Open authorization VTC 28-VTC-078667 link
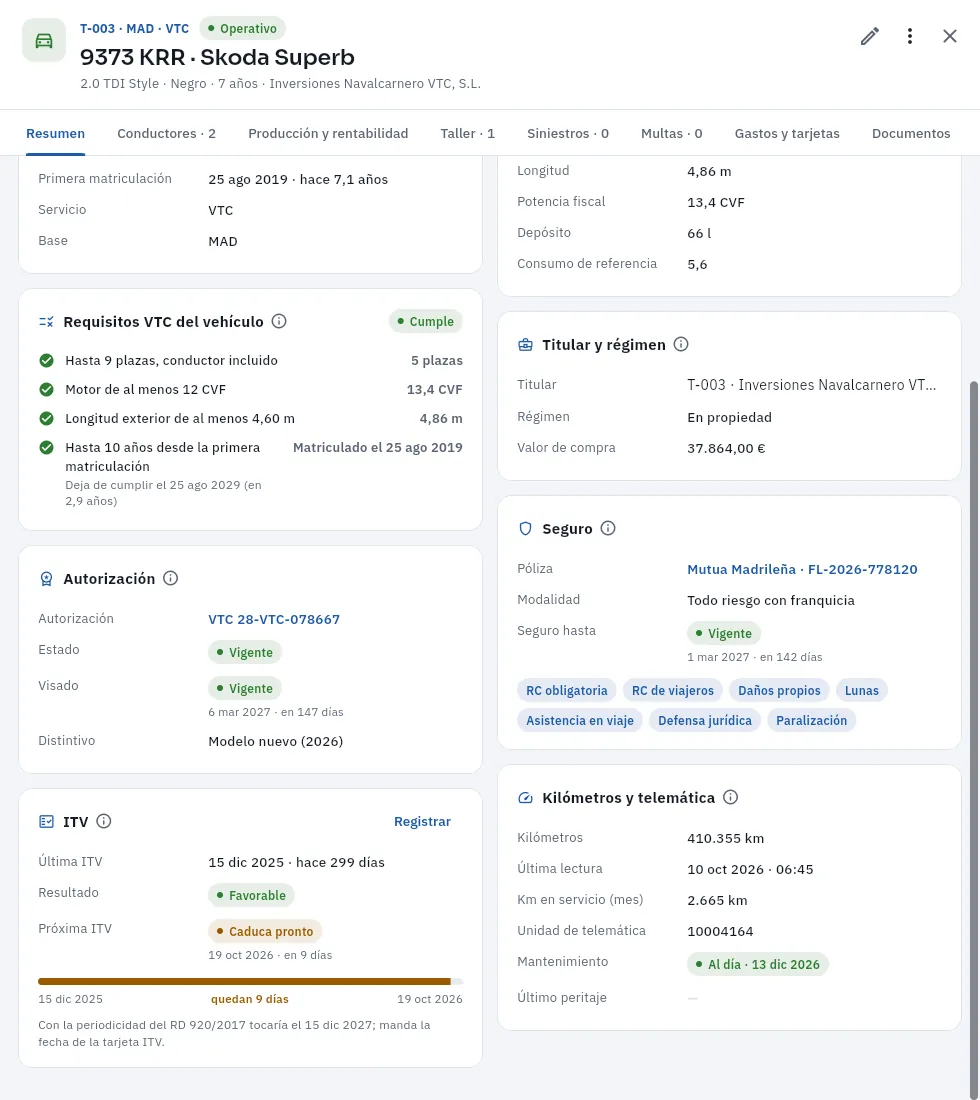 click(274, 619)
